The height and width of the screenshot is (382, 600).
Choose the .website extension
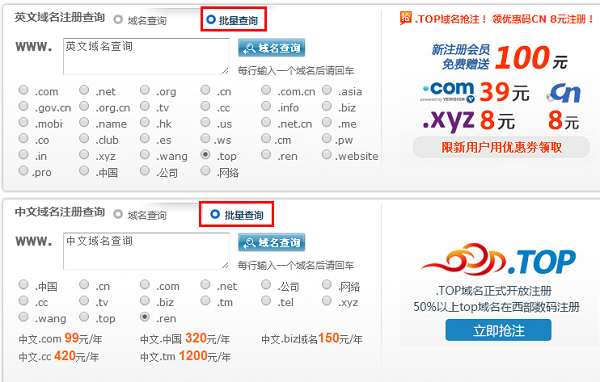click(326, 154)
